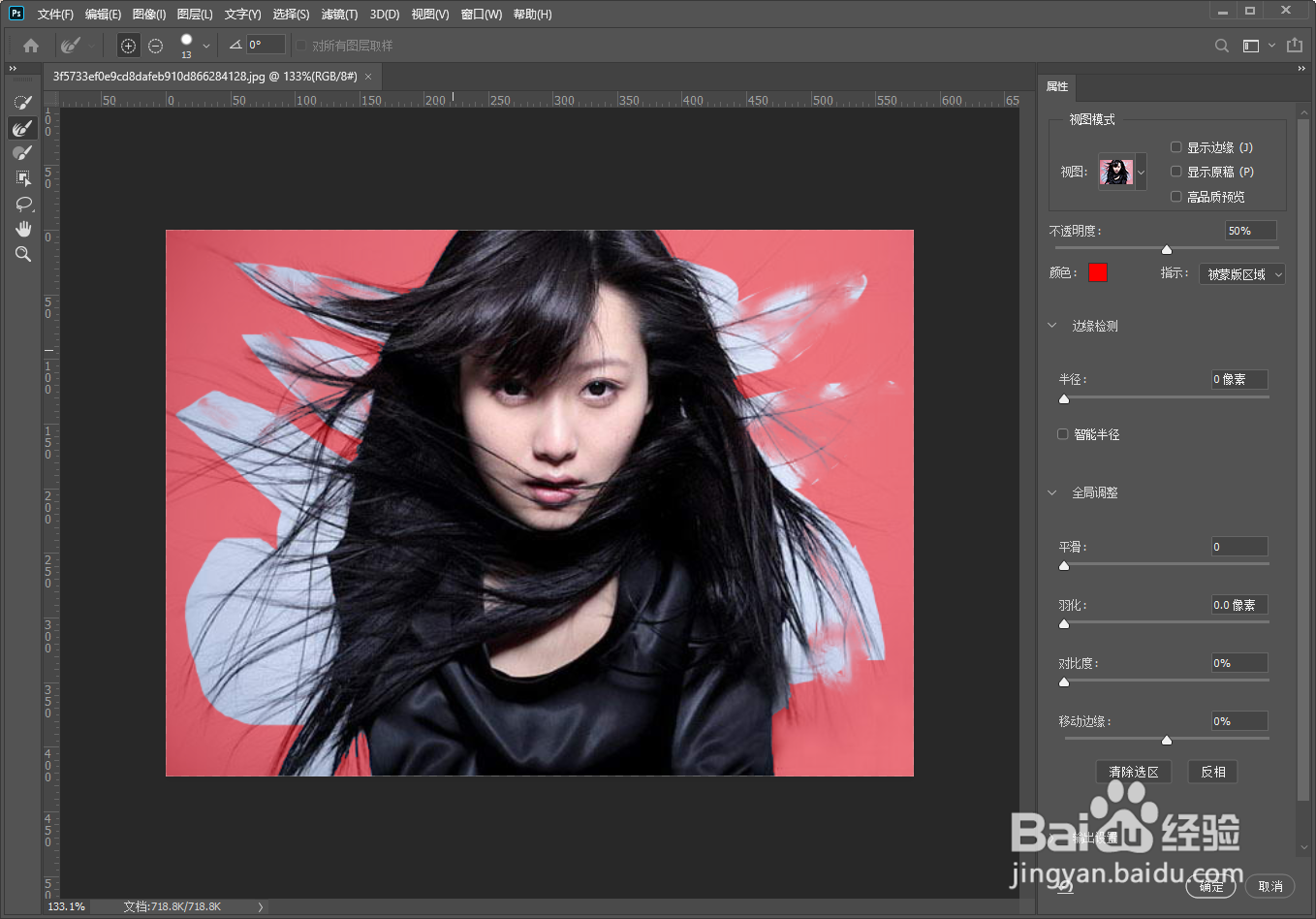Select the Brush tool in left toolbar
Screen dimensions: 1316x919
coord(22,152)
